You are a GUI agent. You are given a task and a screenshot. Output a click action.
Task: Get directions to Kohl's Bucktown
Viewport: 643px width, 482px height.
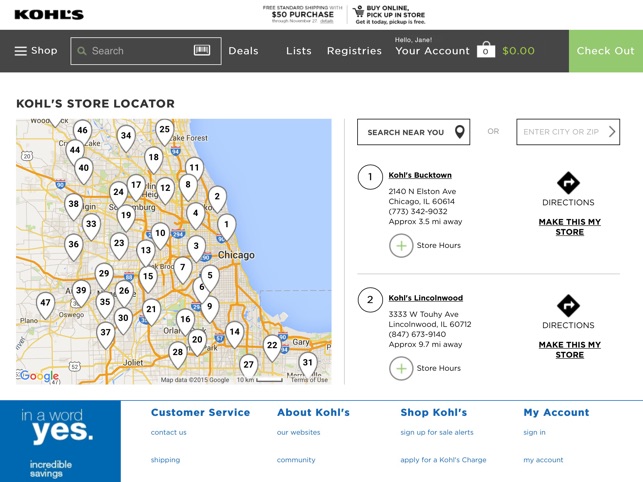point(568,190)
